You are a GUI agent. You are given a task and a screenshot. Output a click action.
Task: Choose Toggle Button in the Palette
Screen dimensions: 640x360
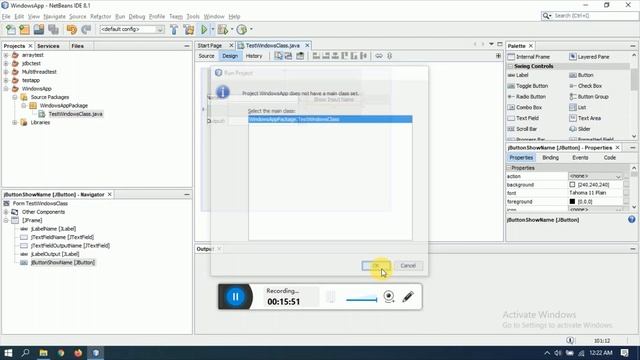coord(532,86)
